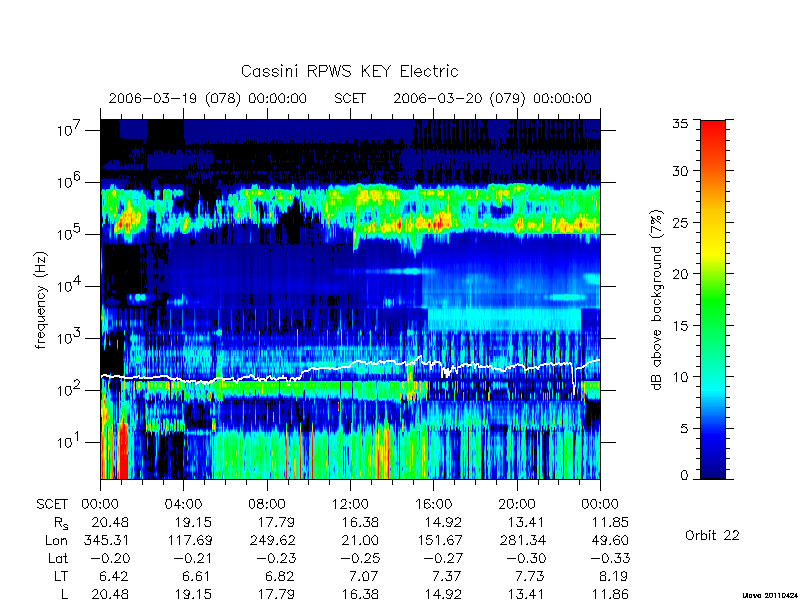Click the red top of the colorbar
This screenshot has height=600, width=800.
tap(713, 130)
